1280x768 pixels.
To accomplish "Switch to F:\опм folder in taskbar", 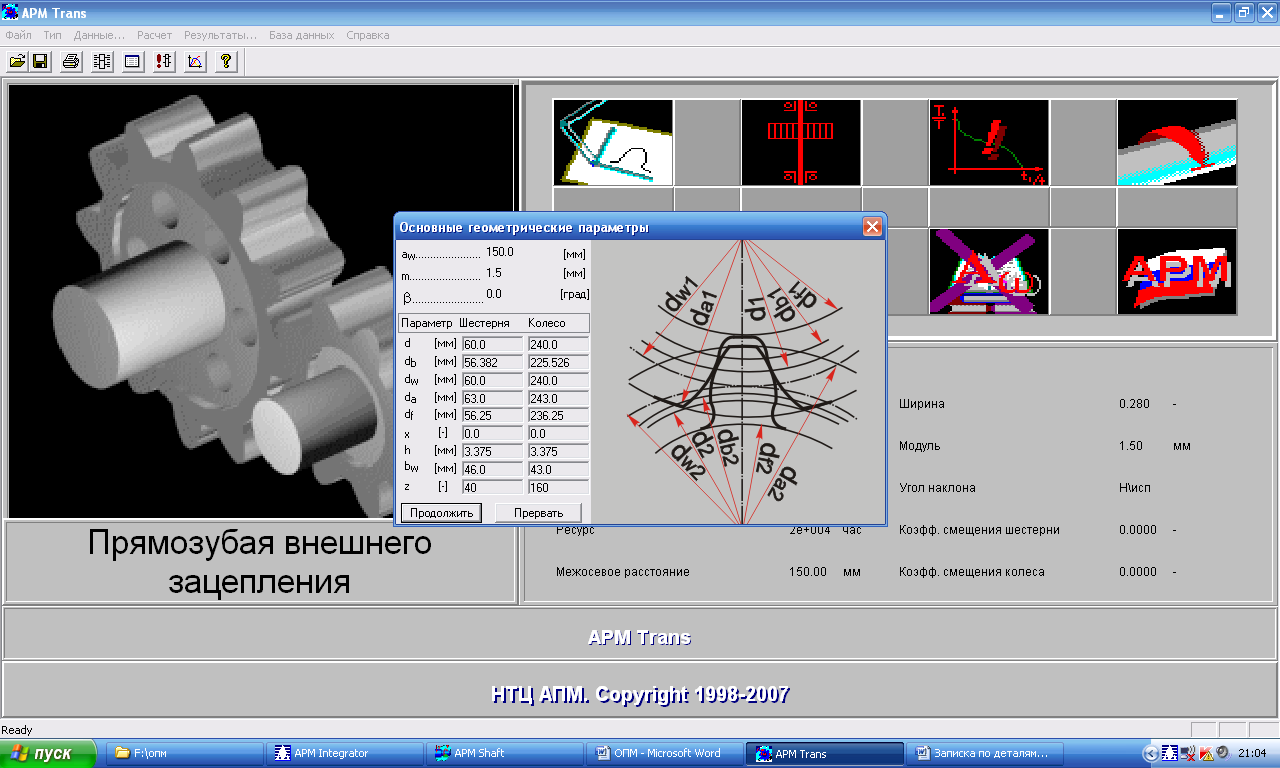I will point(185,753).
